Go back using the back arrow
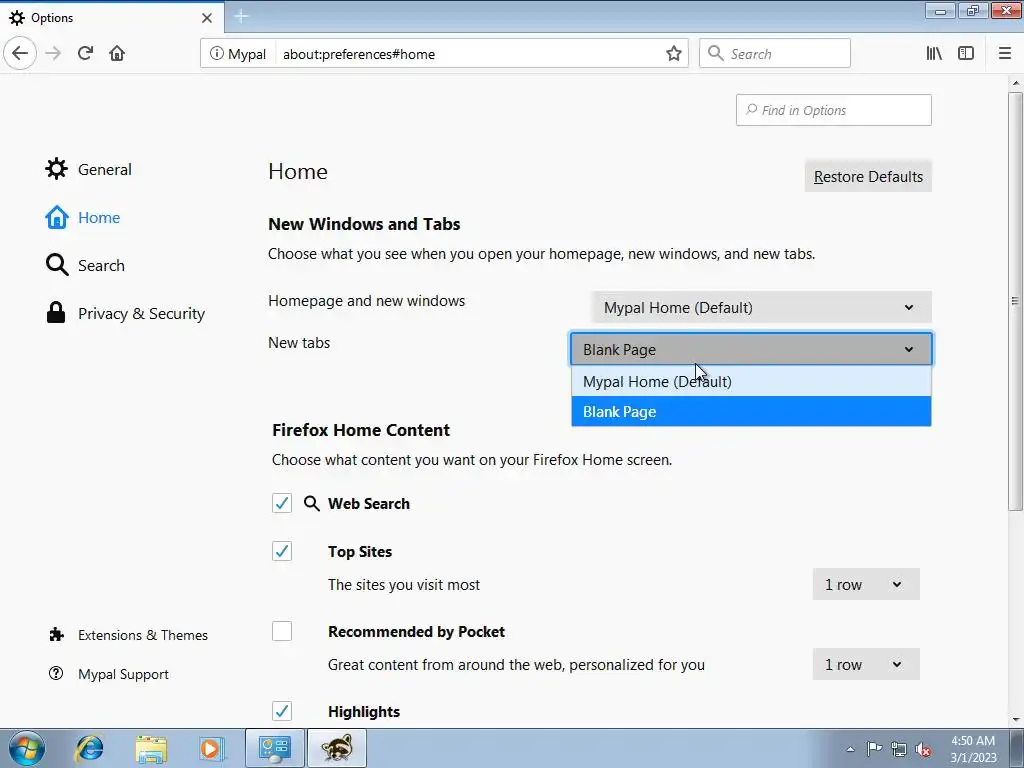The width and height of the screenshot is (1024, 768). (20, 53)
